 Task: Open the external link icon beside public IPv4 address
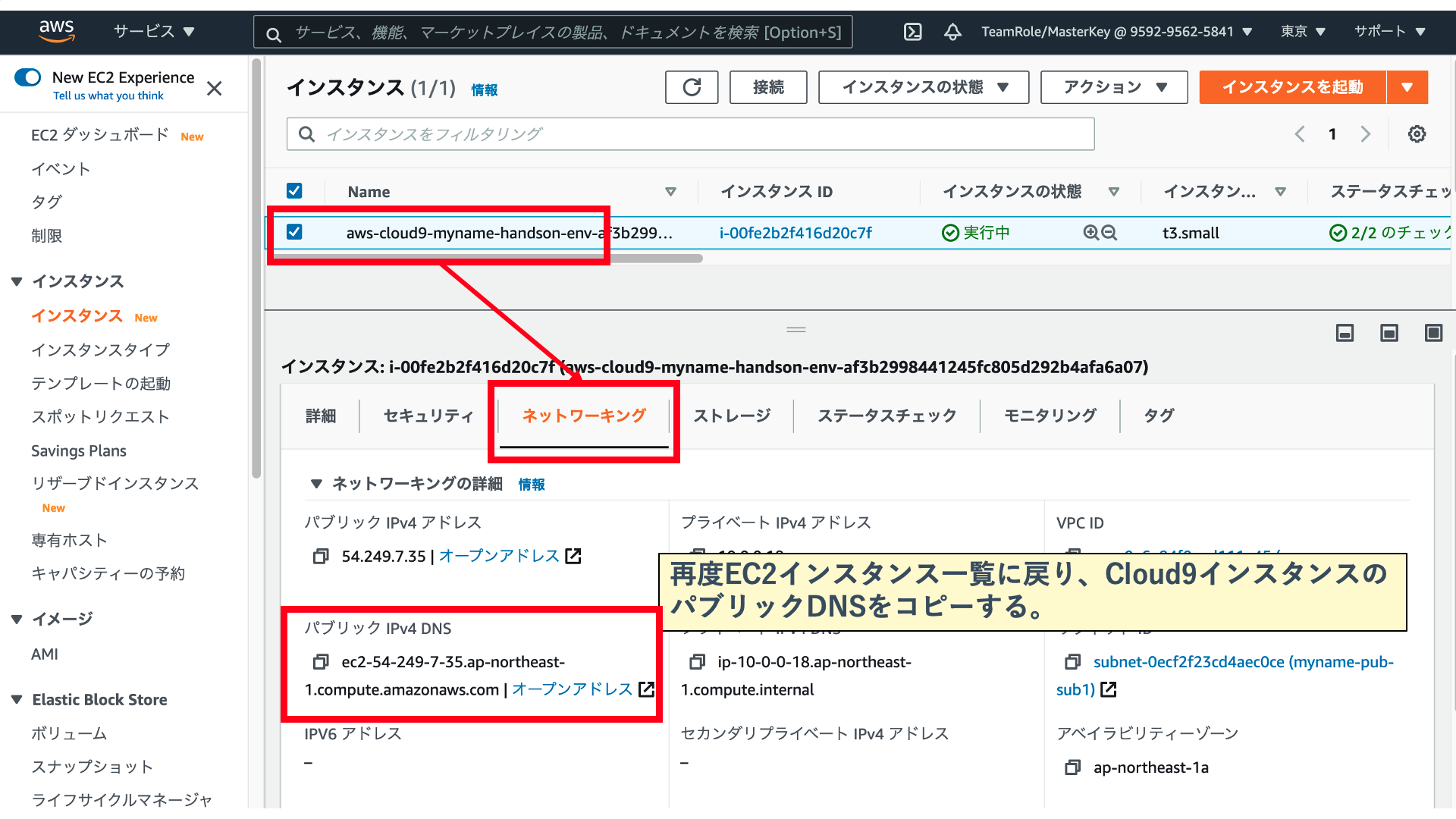(x=573, y=556)
